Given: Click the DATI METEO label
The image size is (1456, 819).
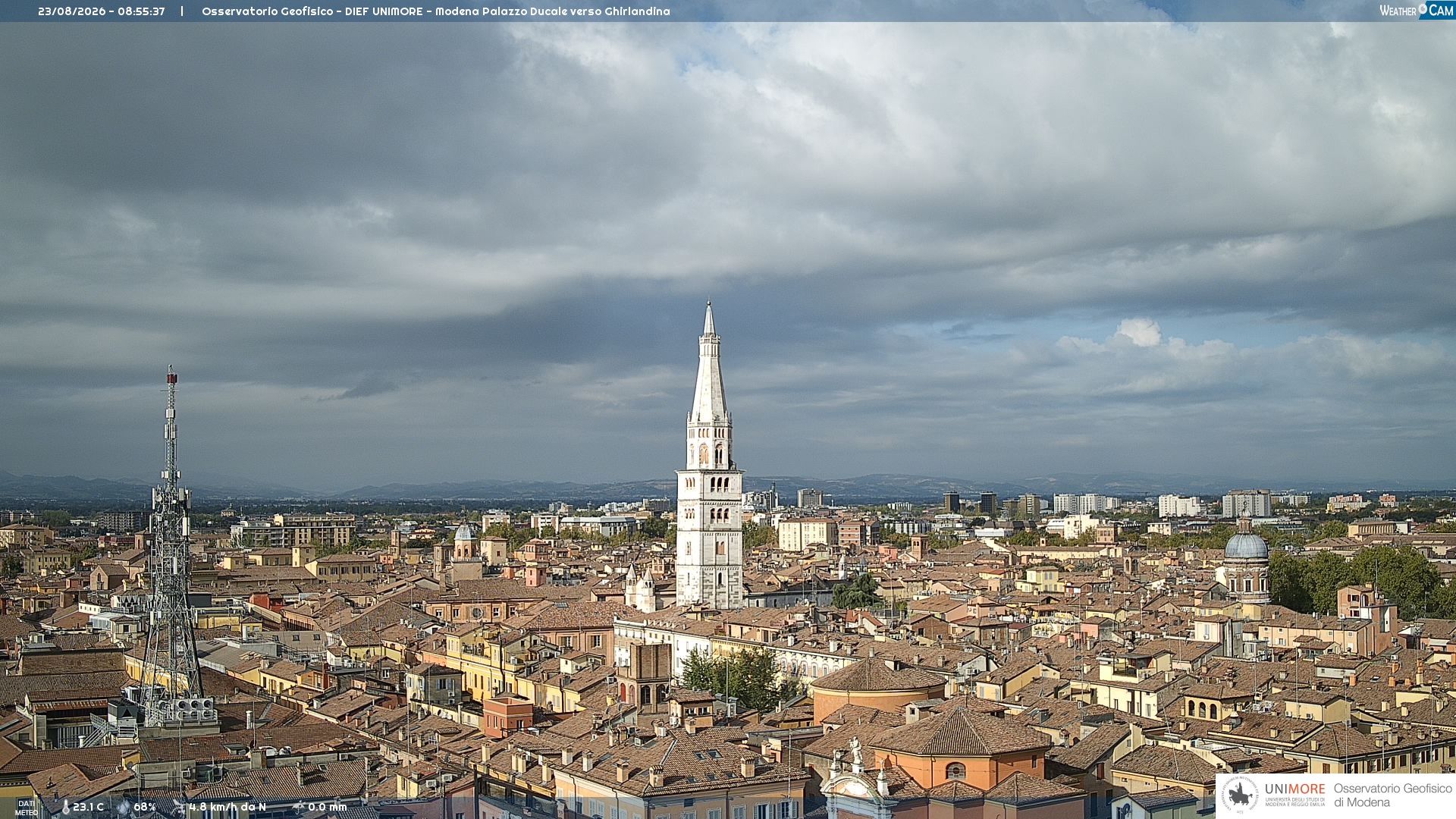Looking at the screenshot, I should [x=27, y=808].
